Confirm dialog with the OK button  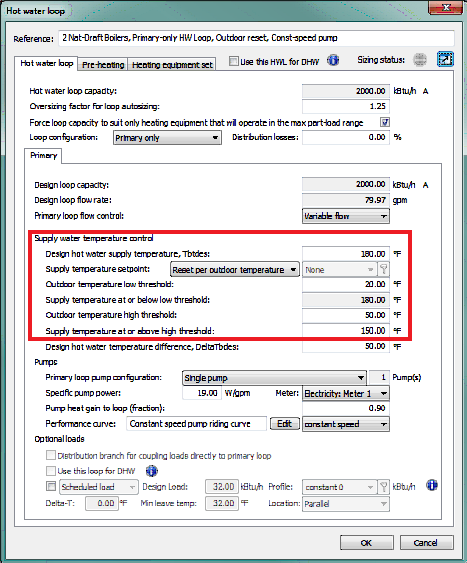(366, 543)
